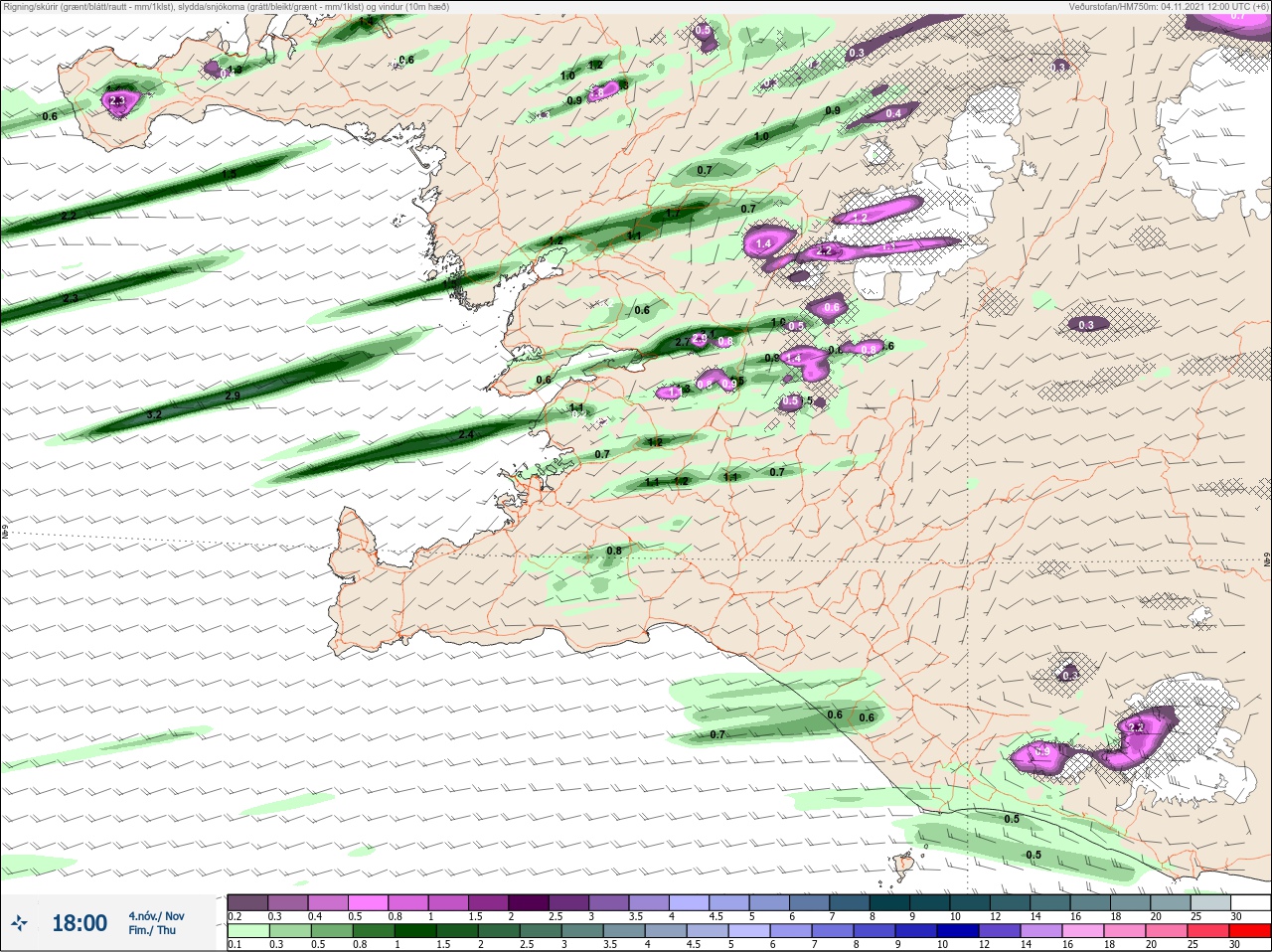Click the 2.4 rainfall value on the rain band

pyautogui.click(x=466, y=435)
